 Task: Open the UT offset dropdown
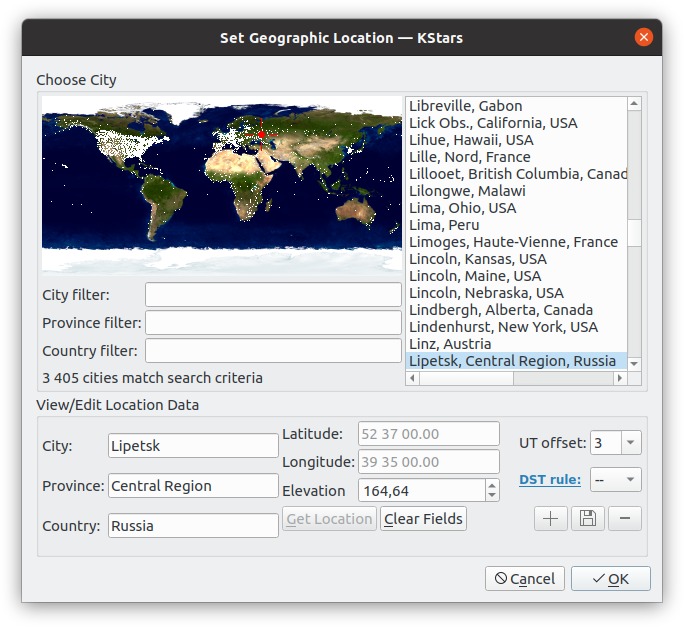click(x=630, y=442)
